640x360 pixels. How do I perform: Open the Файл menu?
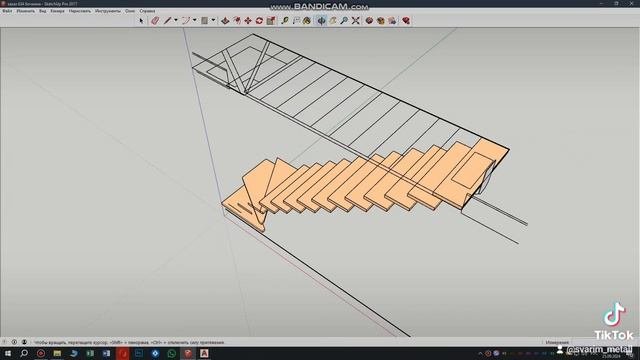click(7, 11)
